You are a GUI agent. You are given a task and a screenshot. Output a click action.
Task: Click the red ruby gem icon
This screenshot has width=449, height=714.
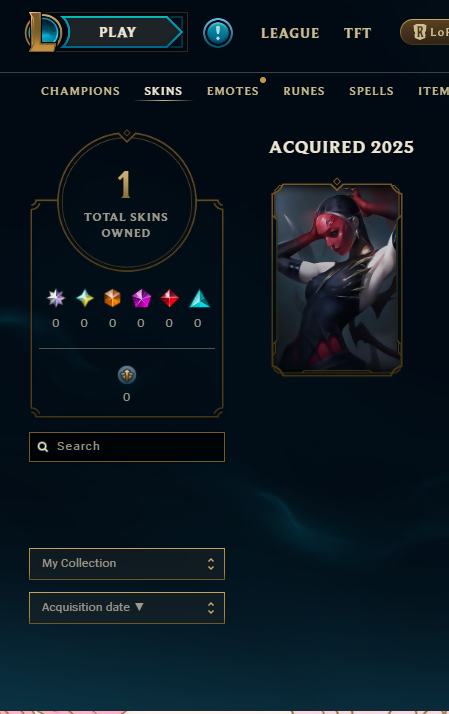[169, 298]
